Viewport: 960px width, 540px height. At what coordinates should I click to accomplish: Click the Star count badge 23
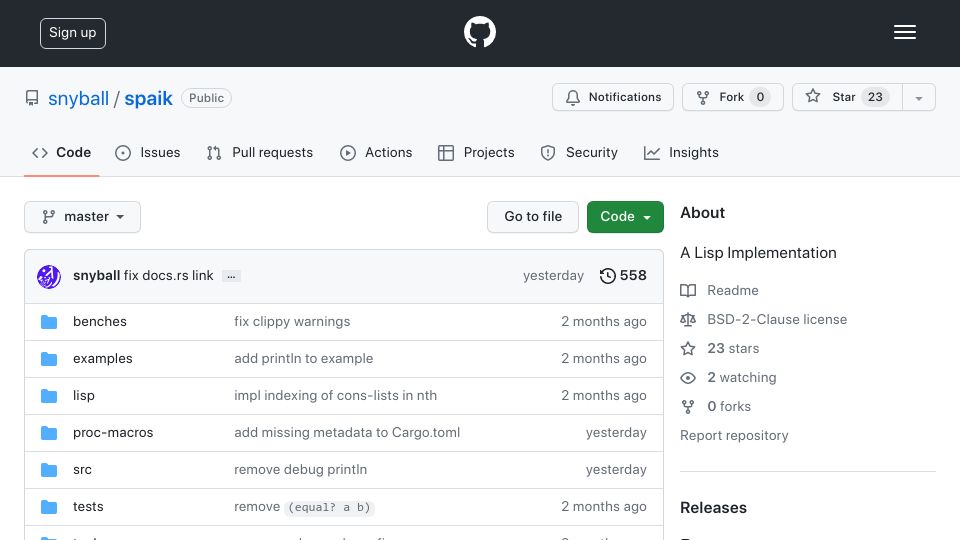point(875,97)
